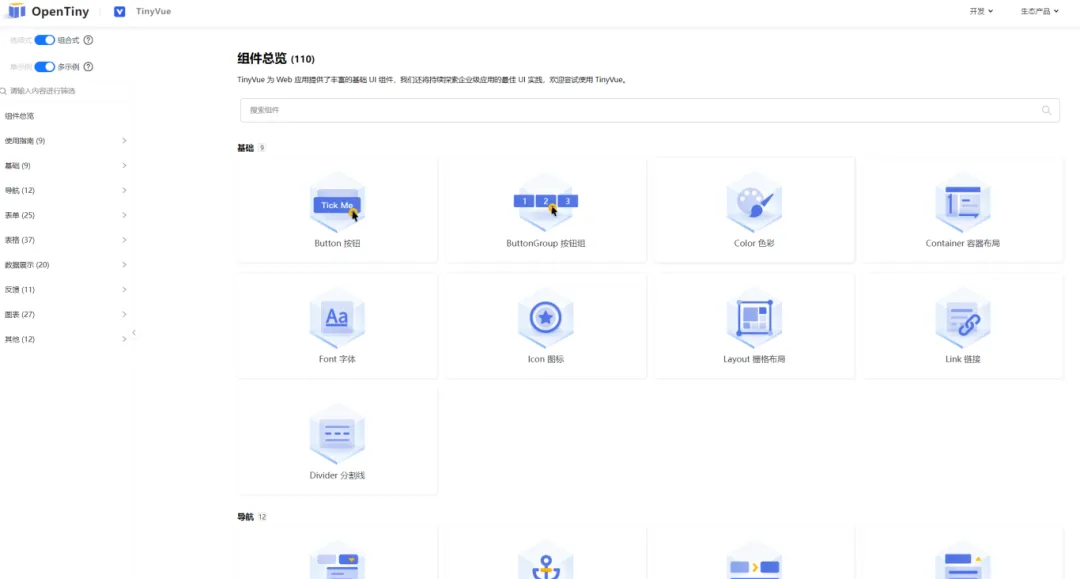1080x579 pixels.
Task: Open the ButtonGroup 按钮组 card icon
Action: (x=546, y=202)
